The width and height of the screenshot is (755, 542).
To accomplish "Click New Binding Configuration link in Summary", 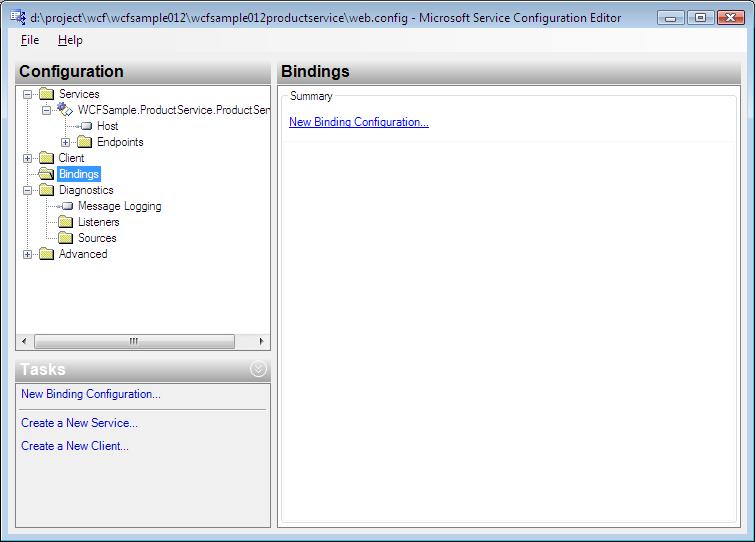I will (x=358, y=122).
